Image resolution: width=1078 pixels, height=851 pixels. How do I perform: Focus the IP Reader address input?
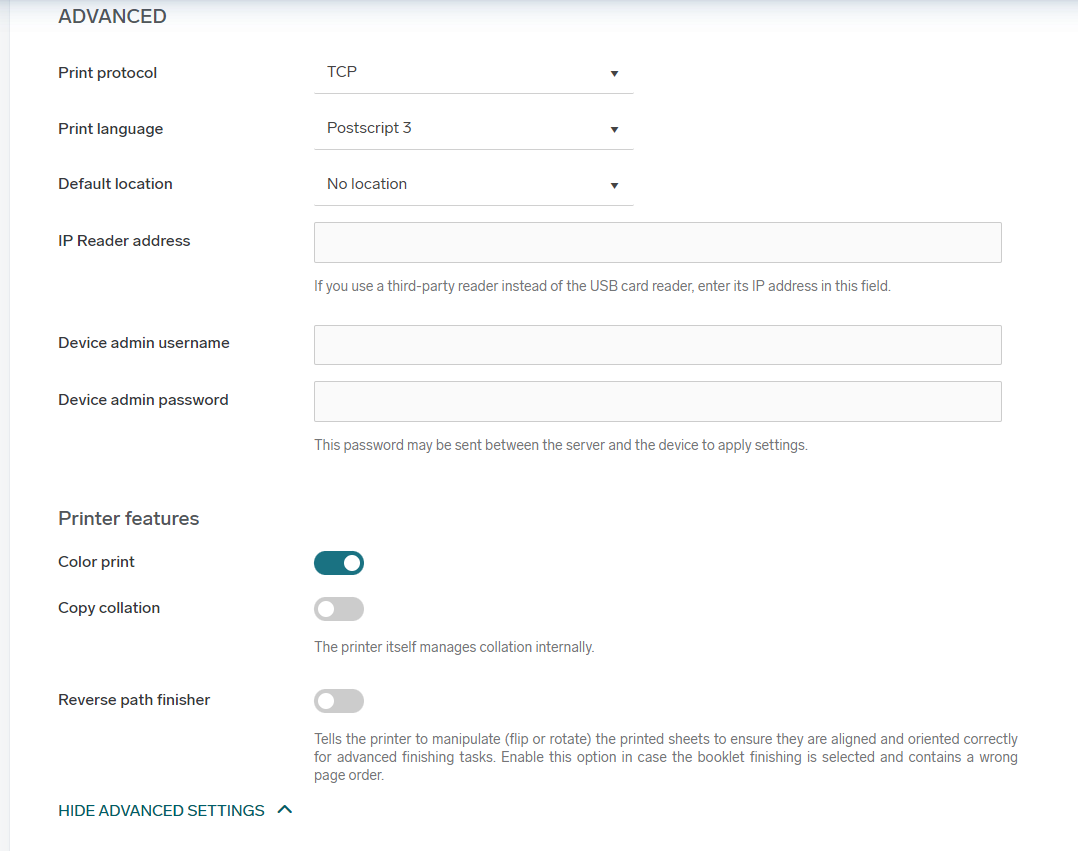[x=657, y=243]
